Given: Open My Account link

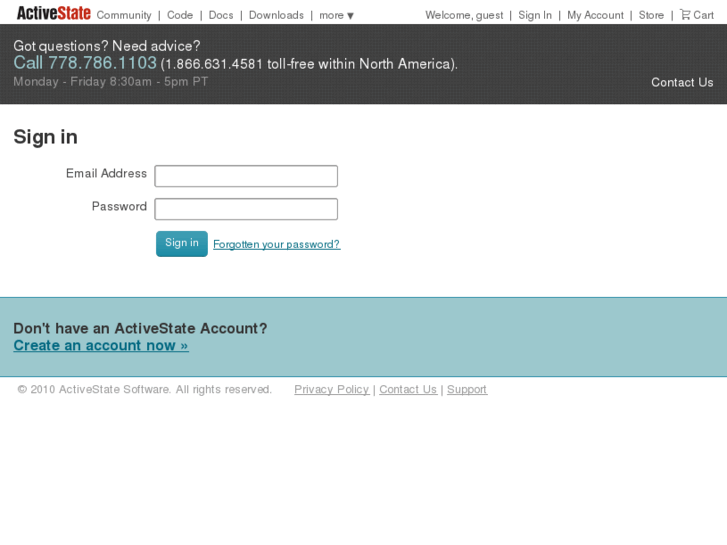Looking at the screenshot, I should 595,15.
